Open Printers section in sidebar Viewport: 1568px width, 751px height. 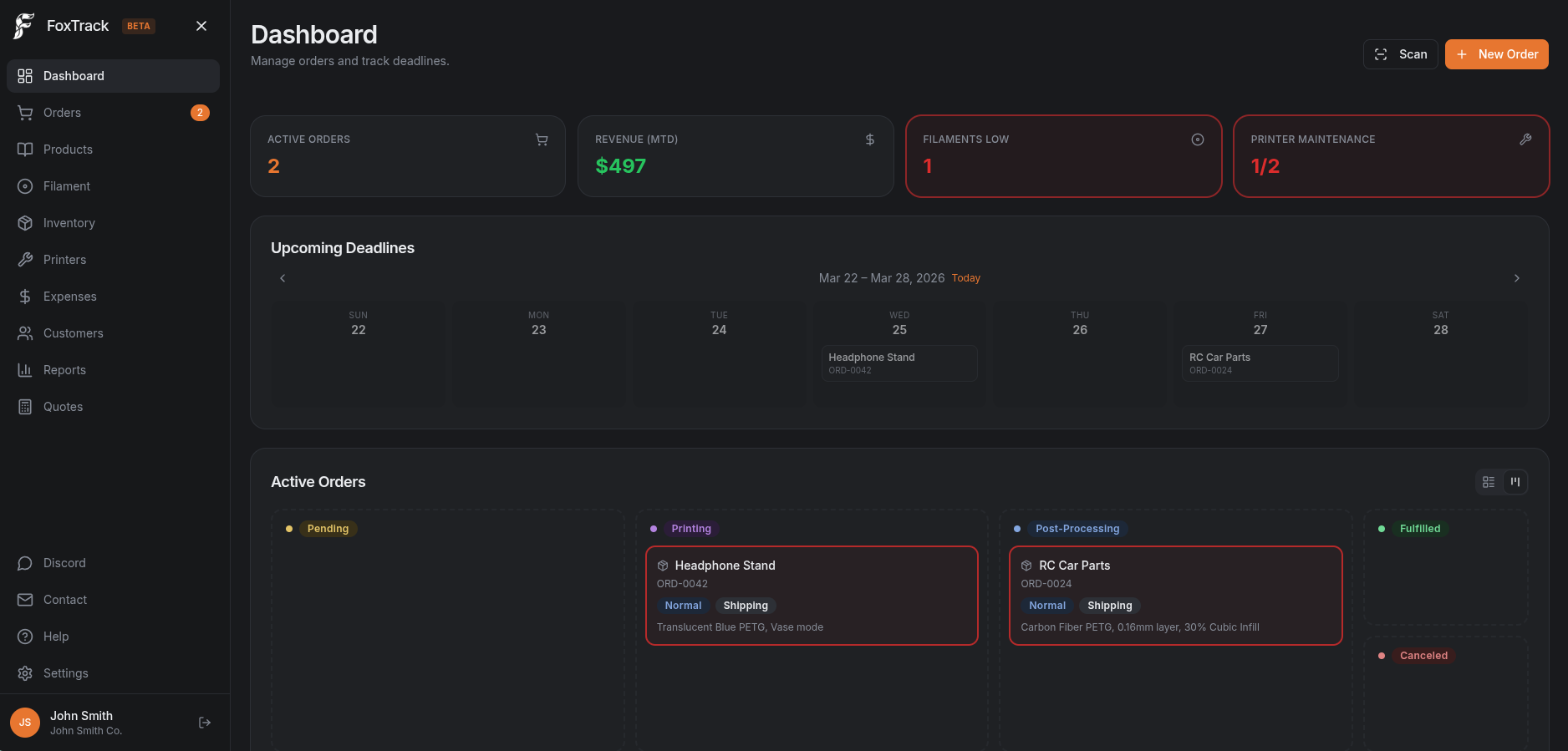(64, 260)
